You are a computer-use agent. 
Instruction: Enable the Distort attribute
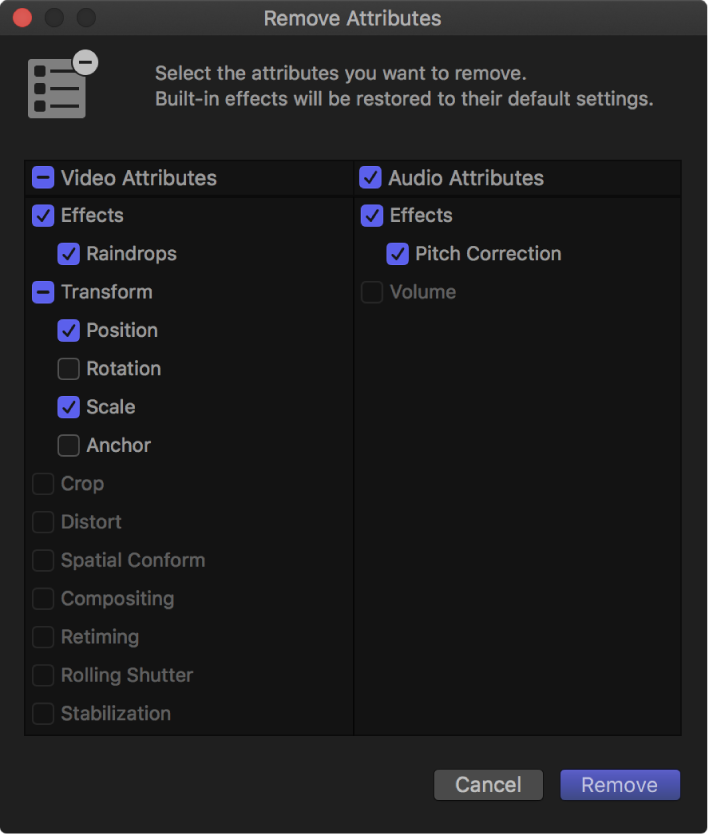coord(42,522)
